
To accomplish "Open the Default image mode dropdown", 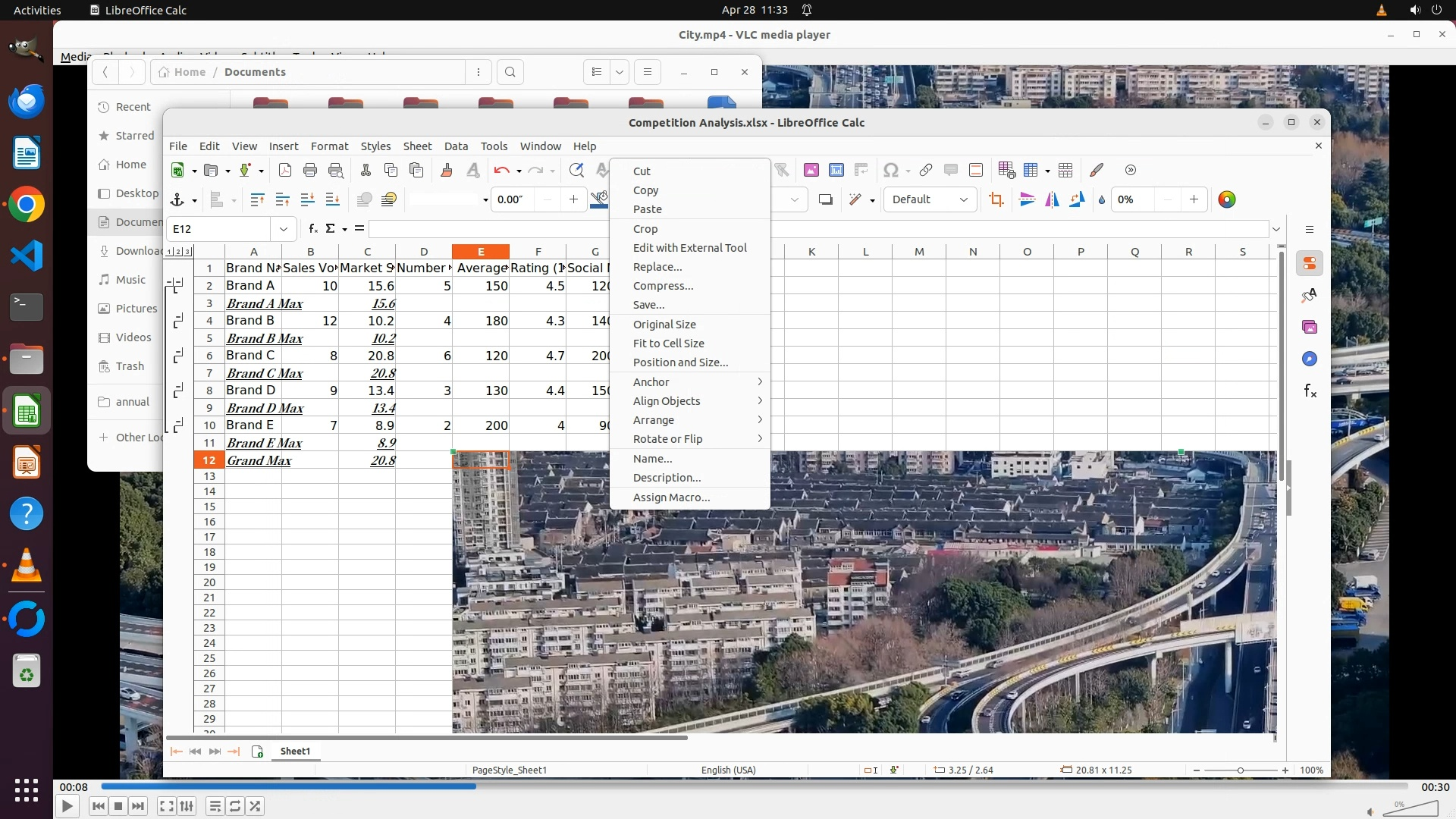I will [930, 199].
